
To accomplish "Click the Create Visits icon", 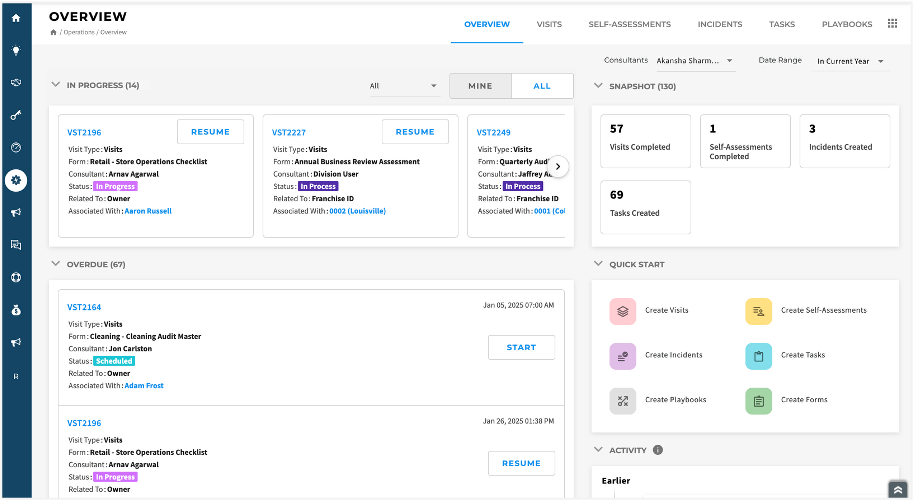I will 623,311.
